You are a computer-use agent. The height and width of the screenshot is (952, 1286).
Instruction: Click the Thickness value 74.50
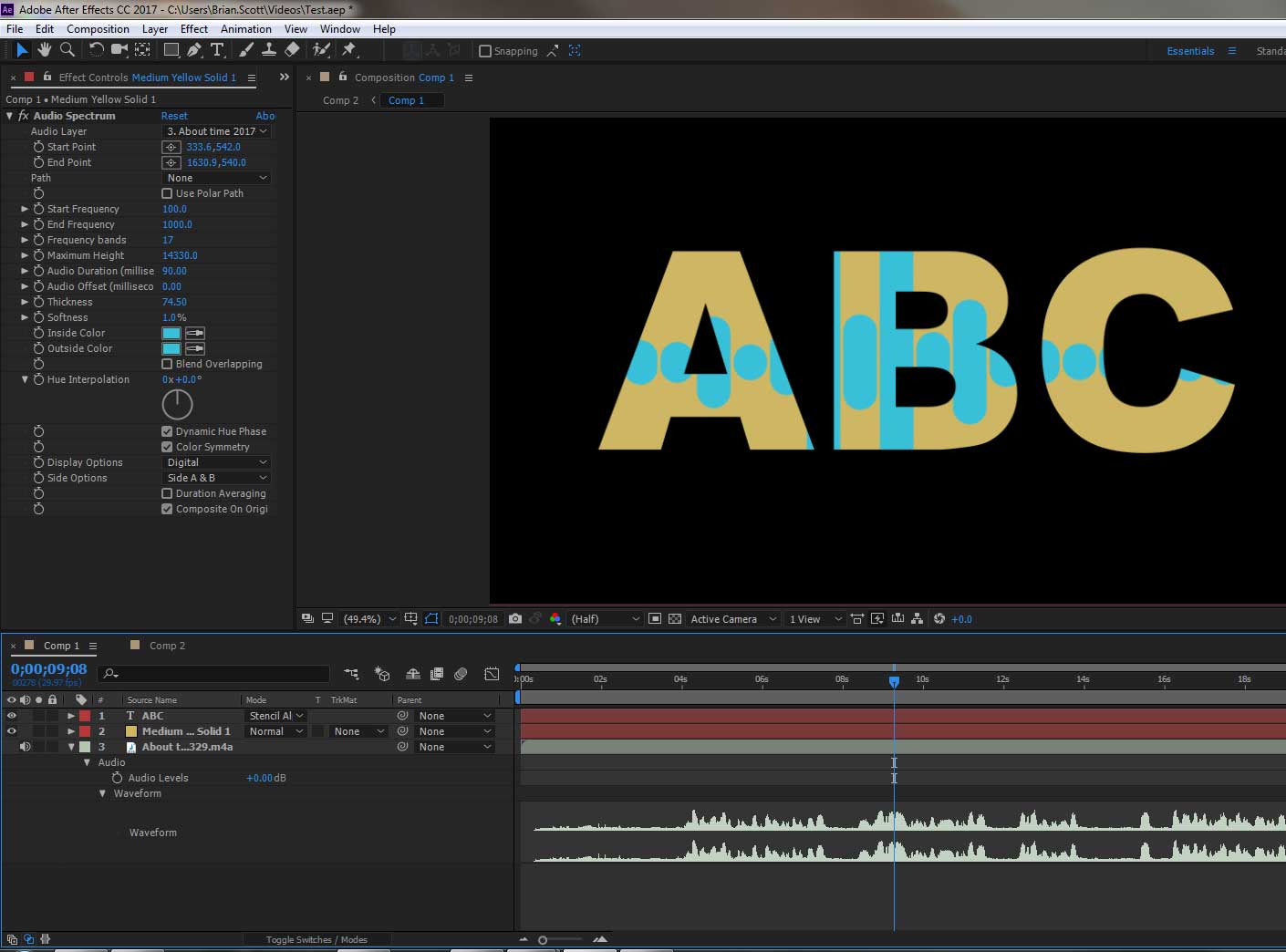tap(174, 302)
